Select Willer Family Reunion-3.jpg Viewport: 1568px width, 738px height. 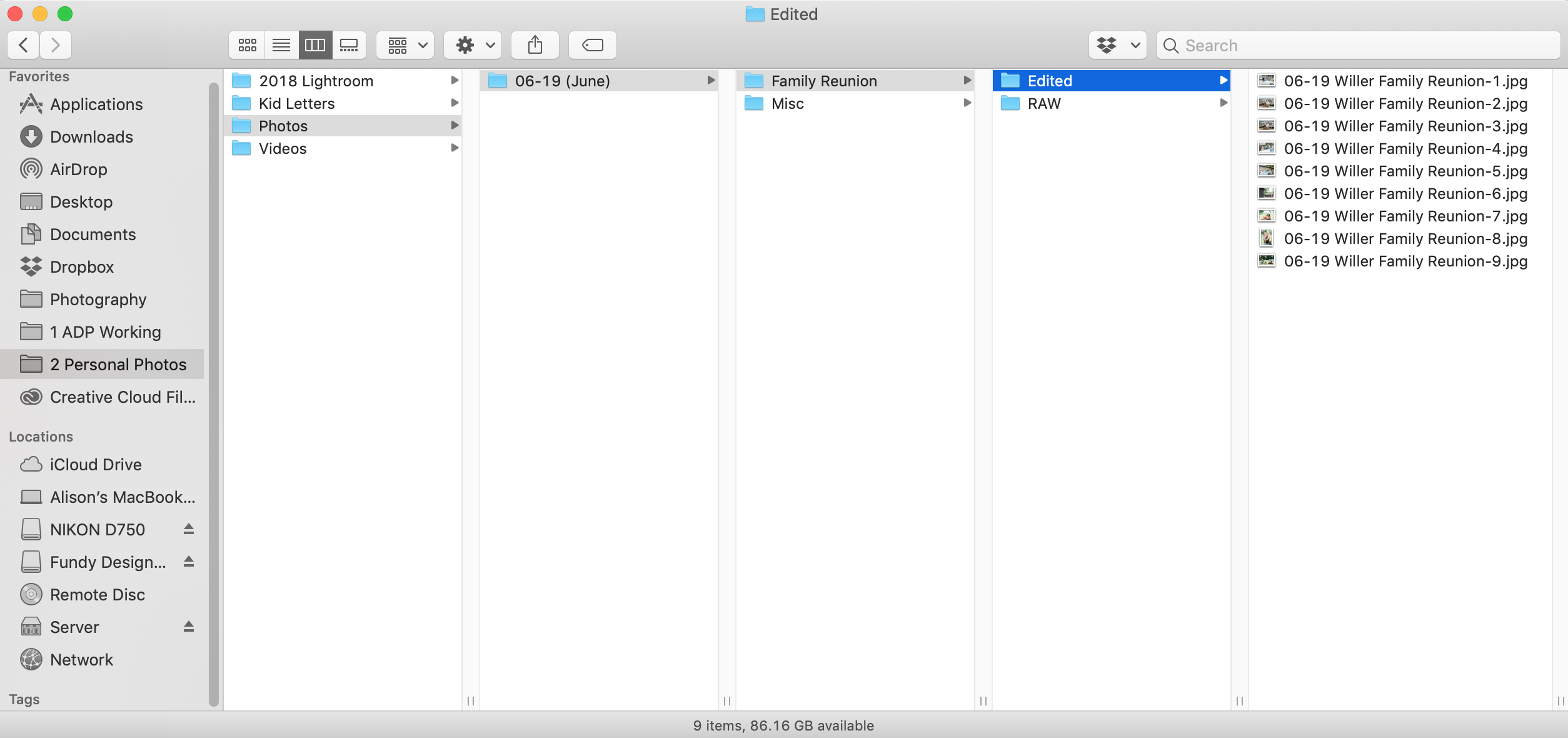(x=1400, y=126)
